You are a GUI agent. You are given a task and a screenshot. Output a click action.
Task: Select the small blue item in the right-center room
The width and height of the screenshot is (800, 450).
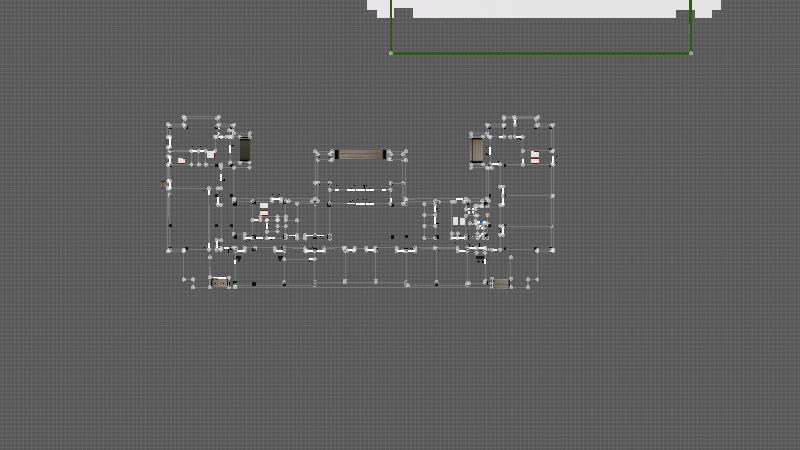point(483,222)
